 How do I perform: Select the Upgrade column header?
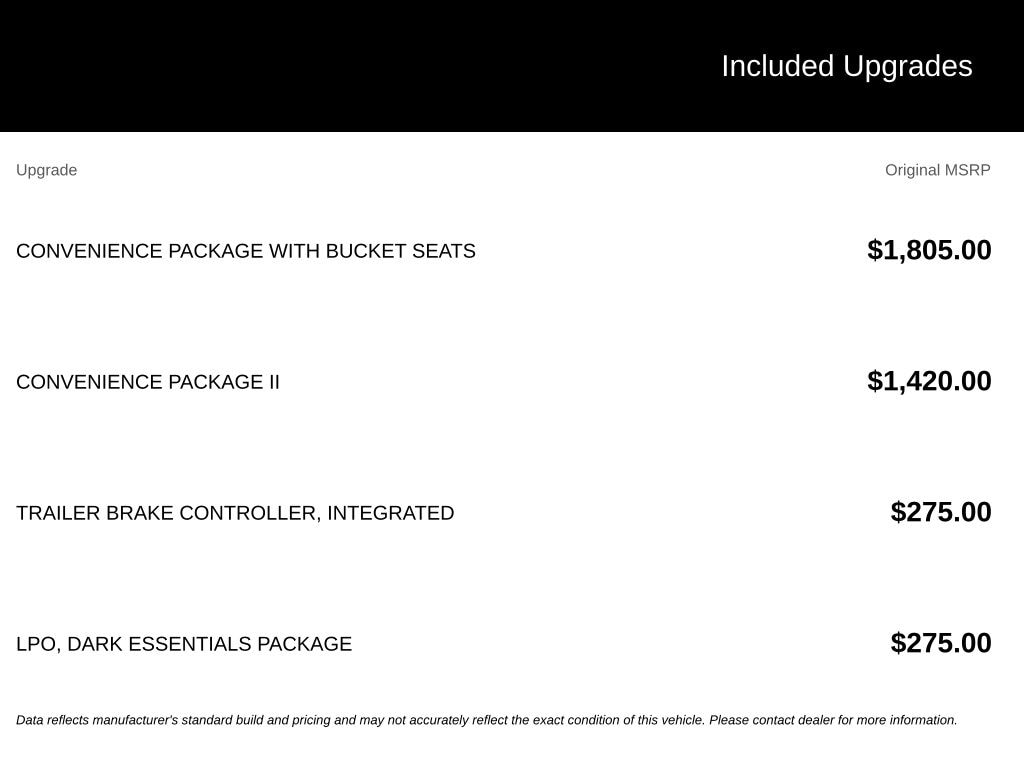click(46, 170)
